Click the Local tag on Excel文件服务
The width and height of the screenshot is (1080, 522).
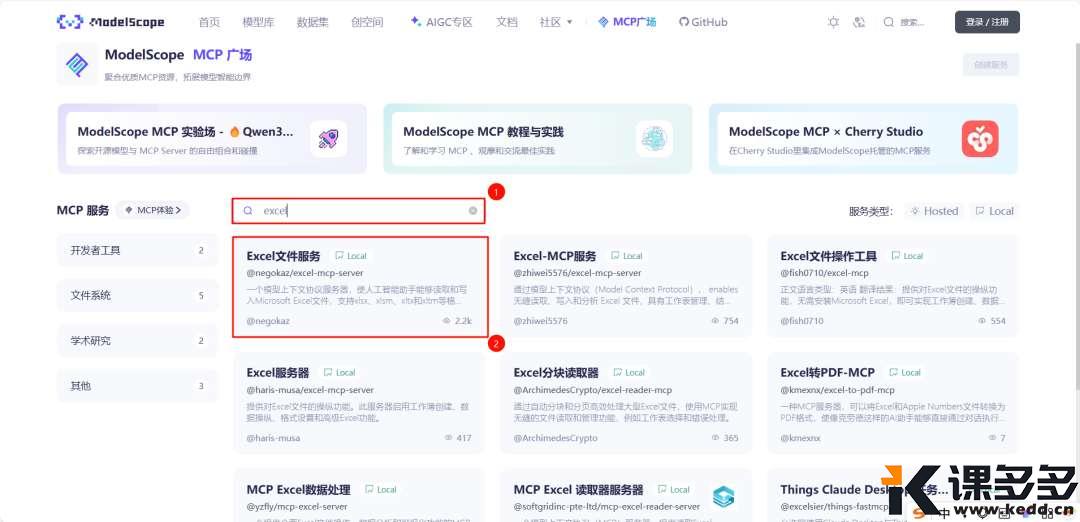tap(351, 255)
